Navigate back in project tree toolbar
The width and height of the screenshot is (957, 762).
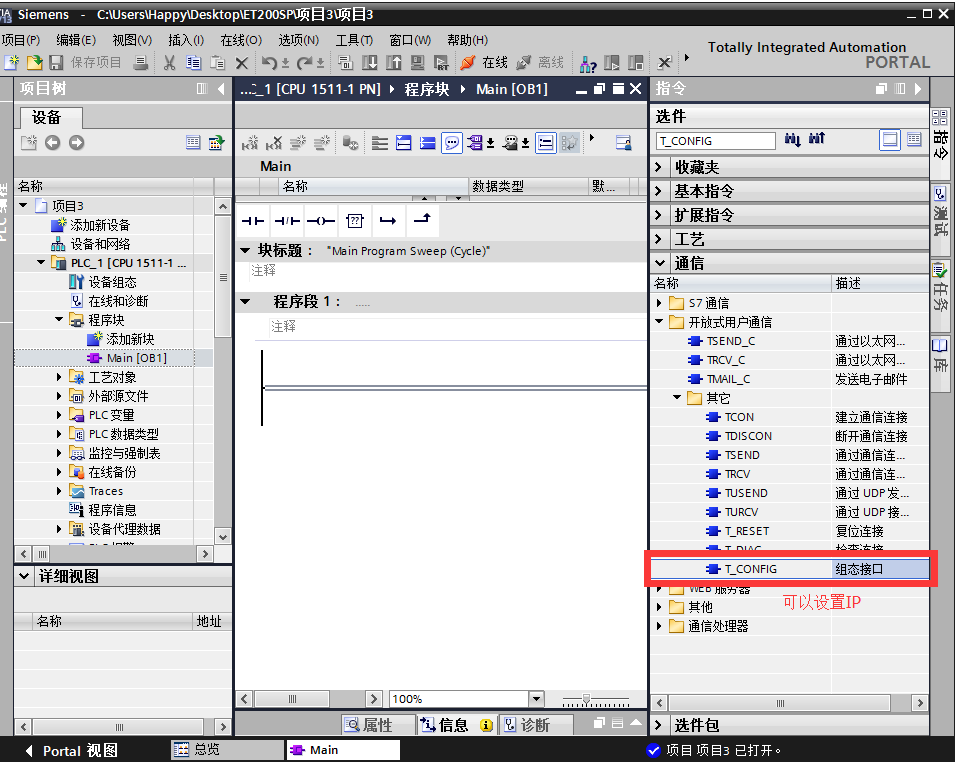tap(52, 143)
